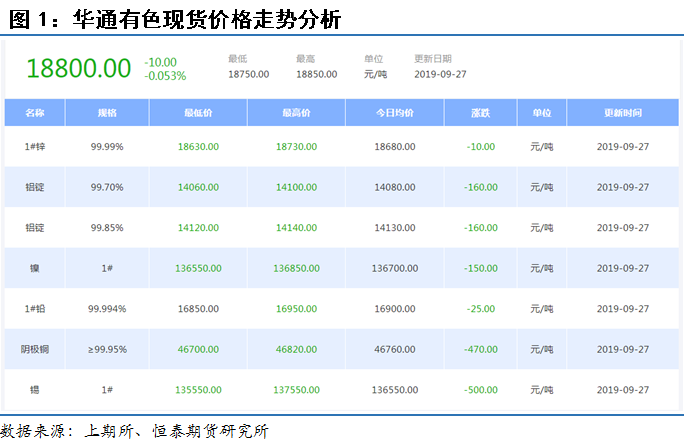Click the change value -470.00
694x445 pixels.
coord(481,349)
